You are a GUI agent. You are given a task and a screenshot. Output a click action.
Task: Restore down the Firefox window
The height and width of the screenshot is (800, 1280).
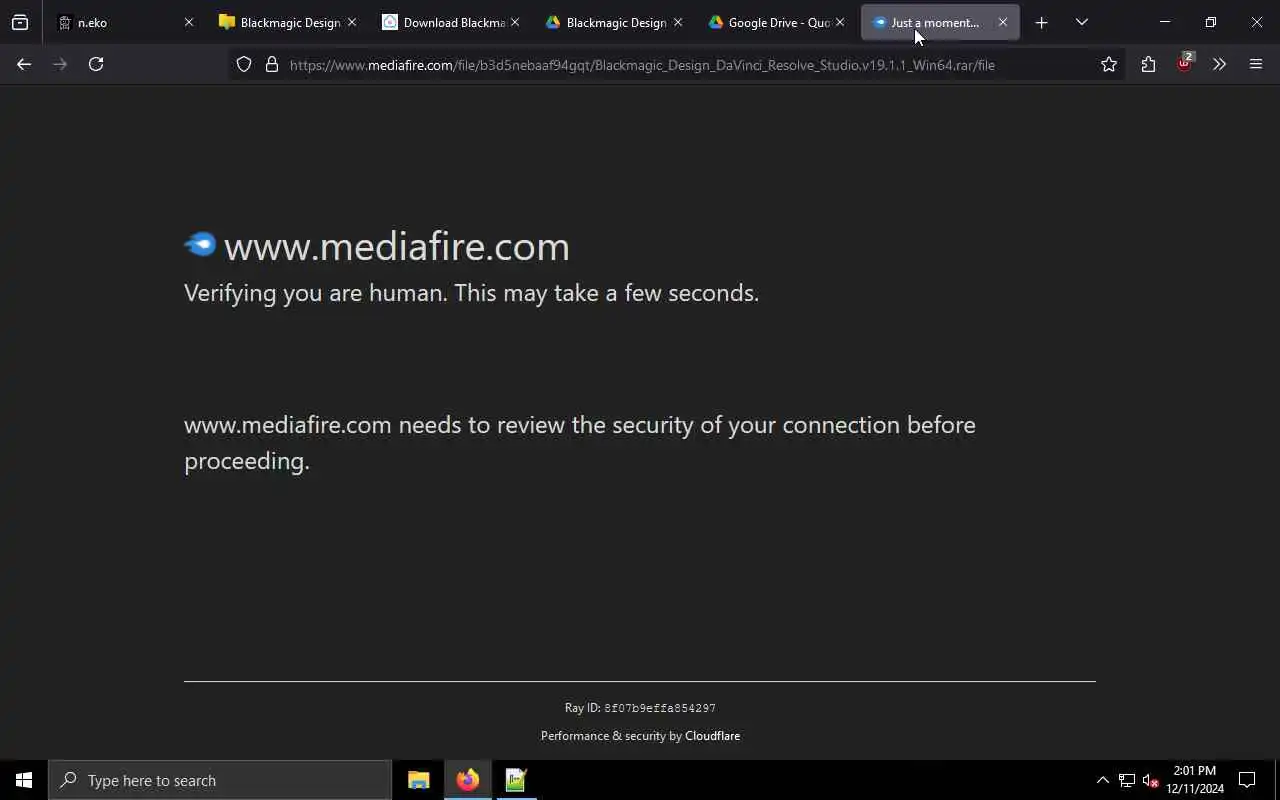(1211, 22)
